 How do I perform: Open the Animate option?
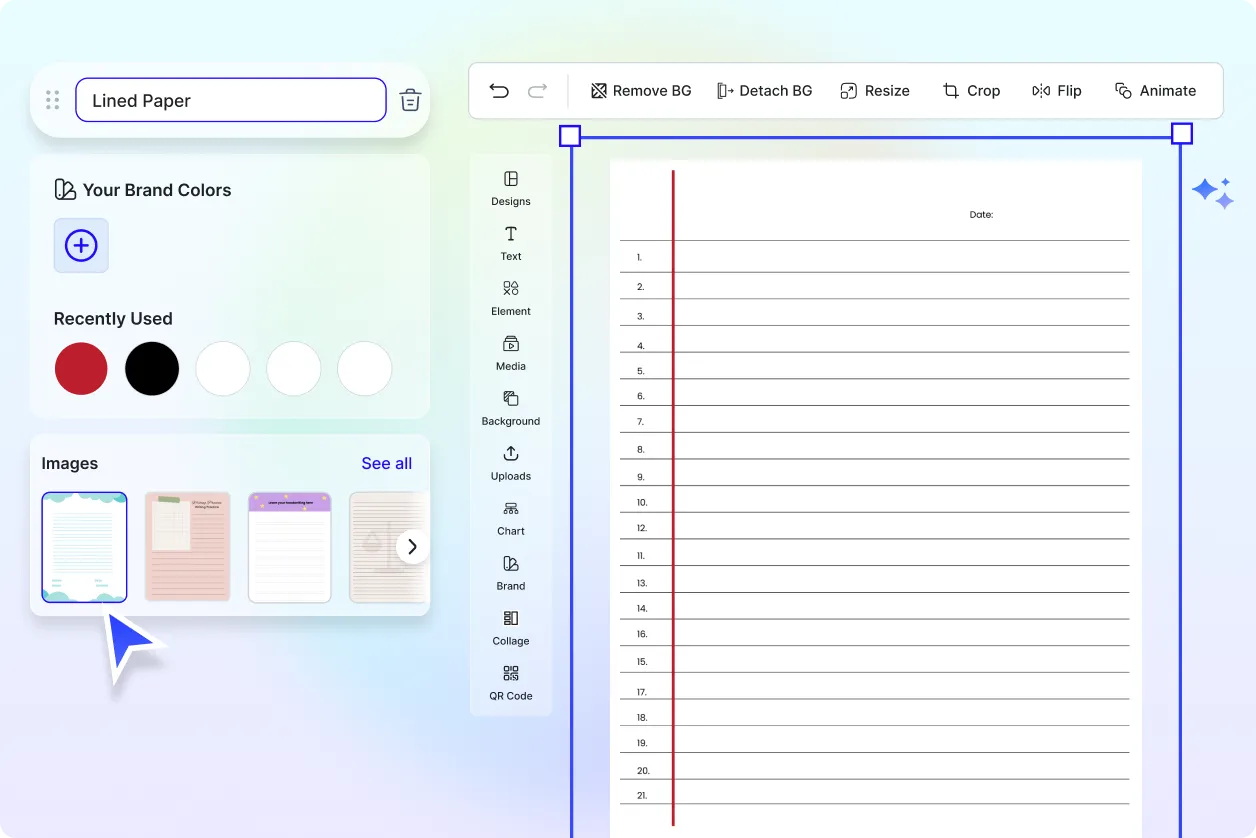click(1155, 91)
